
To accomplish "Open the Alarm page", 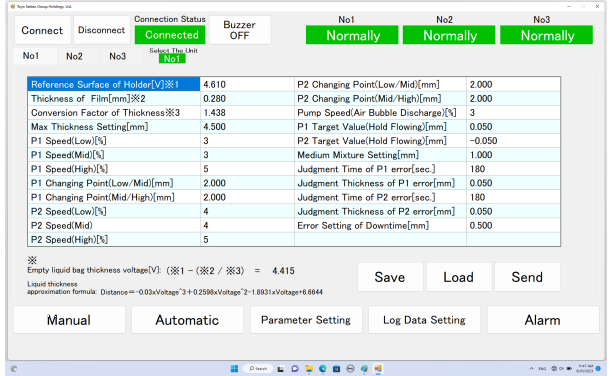I will 543,320.
